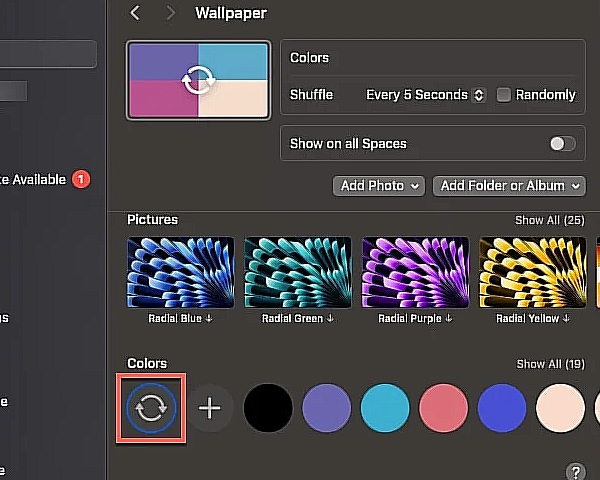600x480 pixels.
Task: Select the Radial Blue wallpaper
Action: click(x=181, y=273)
